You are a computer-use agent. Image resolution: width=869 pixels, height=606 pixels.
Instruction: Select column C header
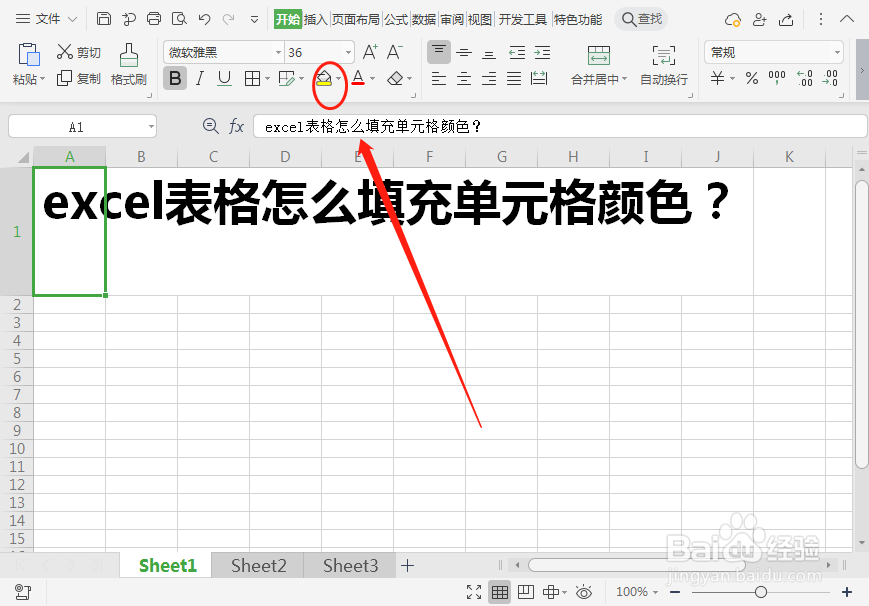[x=213, y=157]
